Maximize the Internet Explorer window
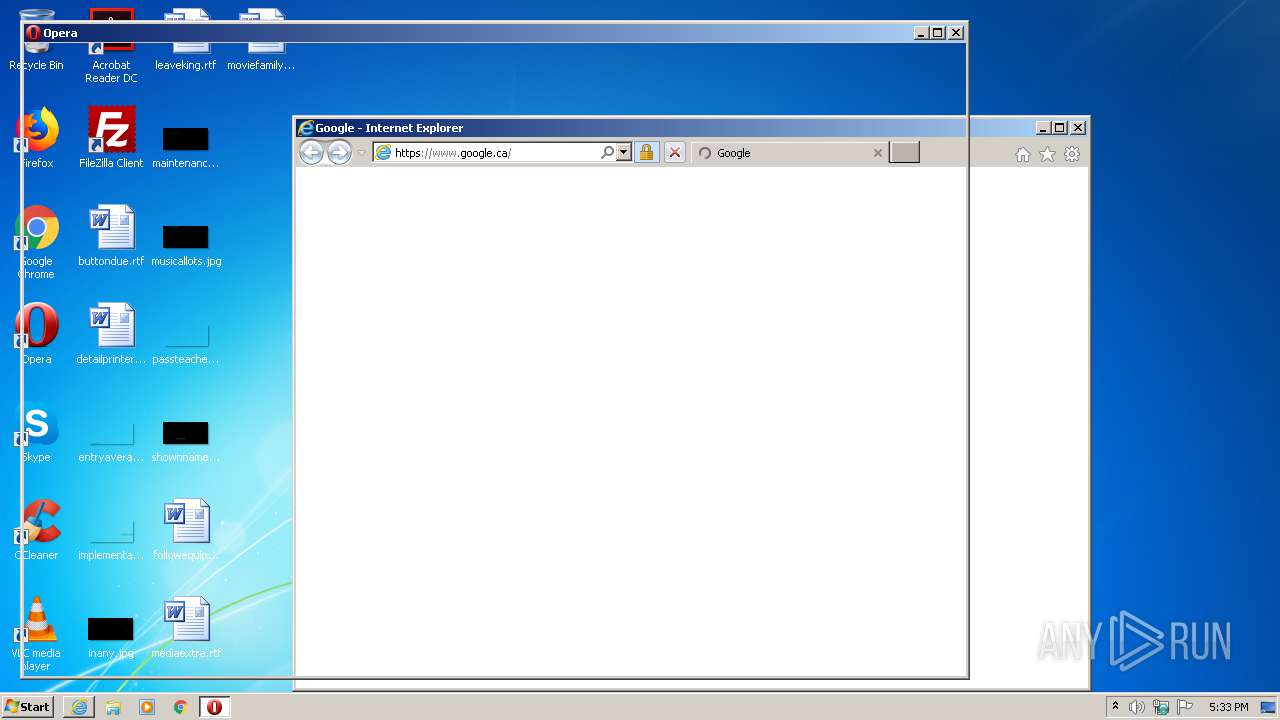Image resolution: width=1280 pixels, height=720 pixels. tap(1060, 128)
